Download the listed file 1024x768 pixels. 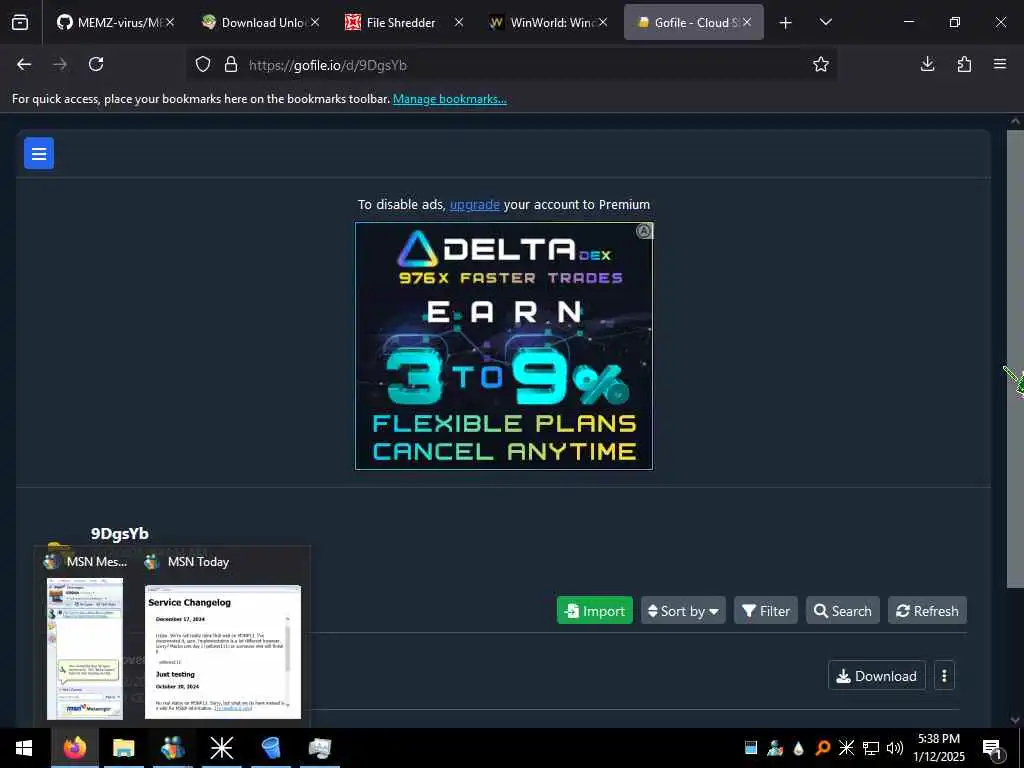click(877, 676)
